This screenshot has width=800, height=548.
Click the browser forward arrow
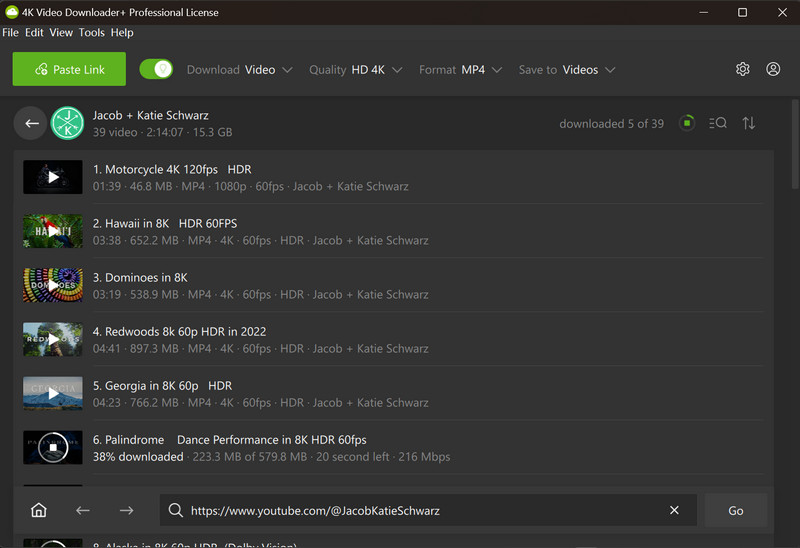pos(126,510)
